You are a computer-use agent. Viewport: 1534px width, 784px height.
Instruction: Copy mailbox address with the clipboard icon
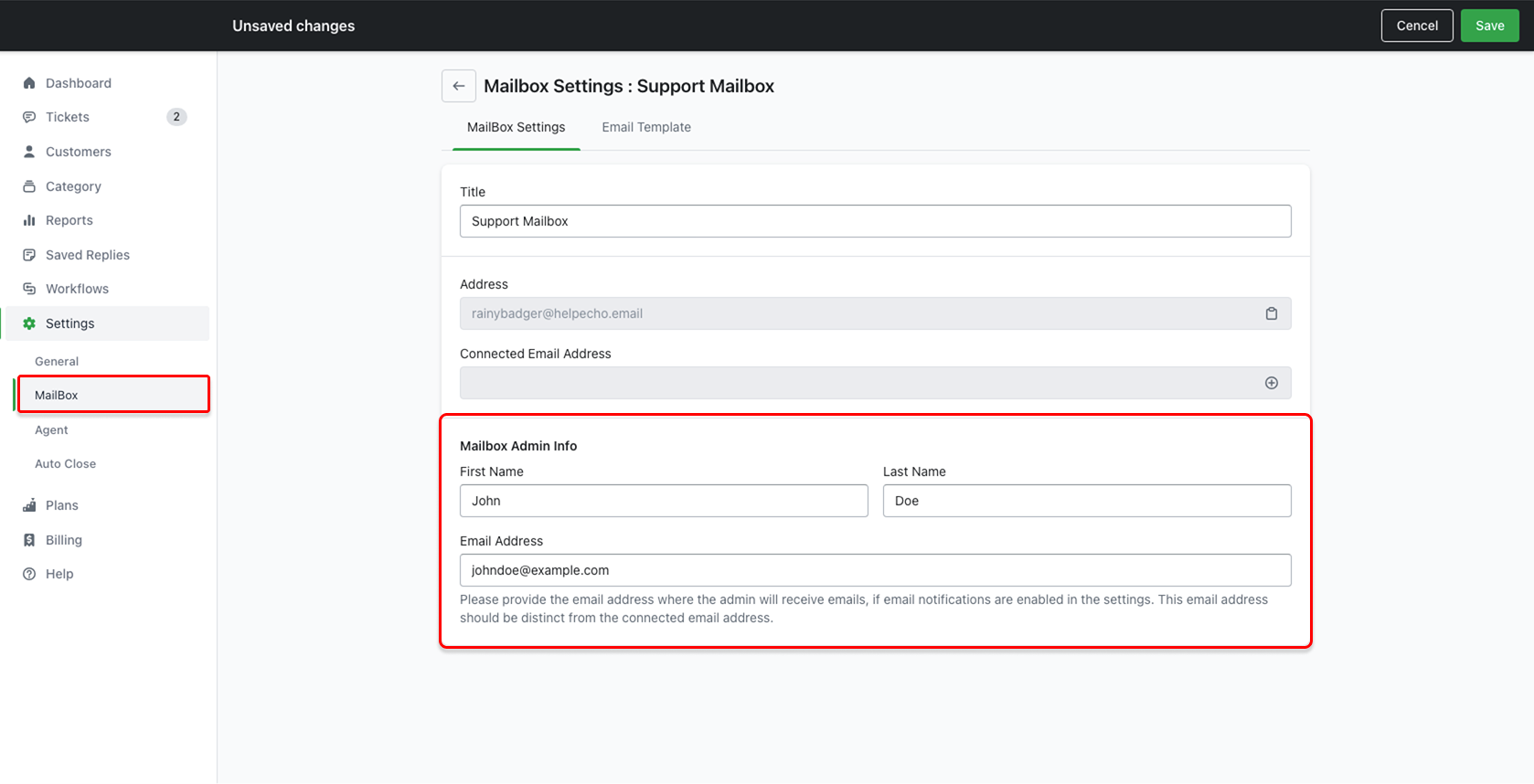click(1271, 313)
